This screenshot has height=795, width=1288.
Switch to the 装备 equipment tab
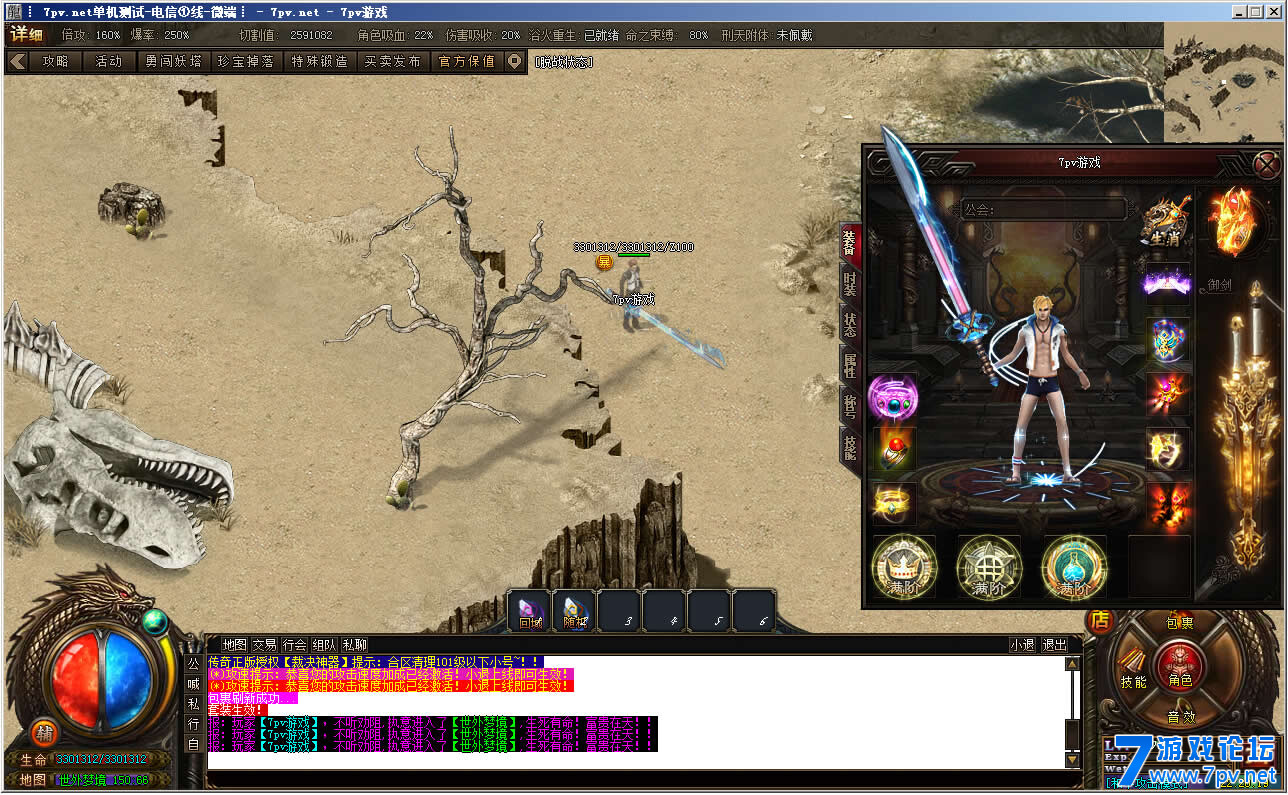pyautogui.click(x=849, y=242)
